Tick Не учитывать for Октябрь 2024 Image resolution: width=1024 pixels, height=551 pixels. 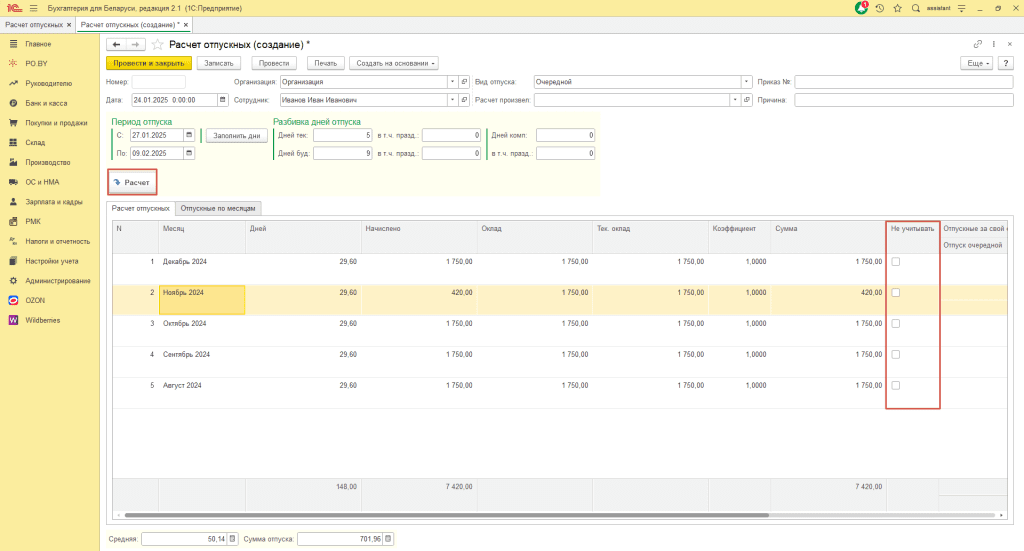click(896, 324)
